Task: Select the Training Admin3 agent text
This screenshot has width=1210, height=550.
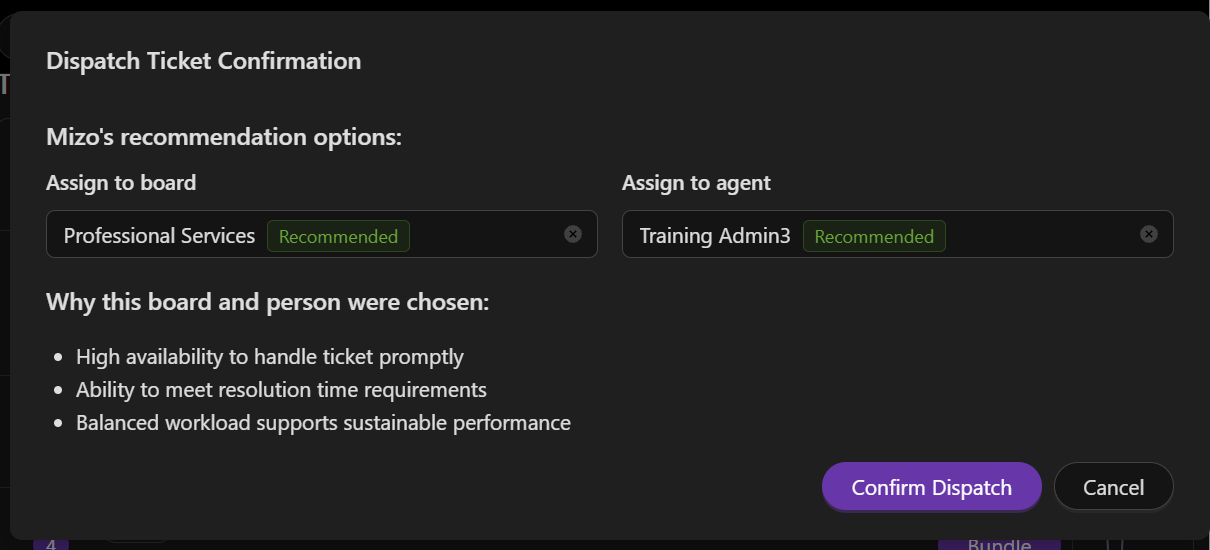Action: pyautogui.click(x=715, y=236)
